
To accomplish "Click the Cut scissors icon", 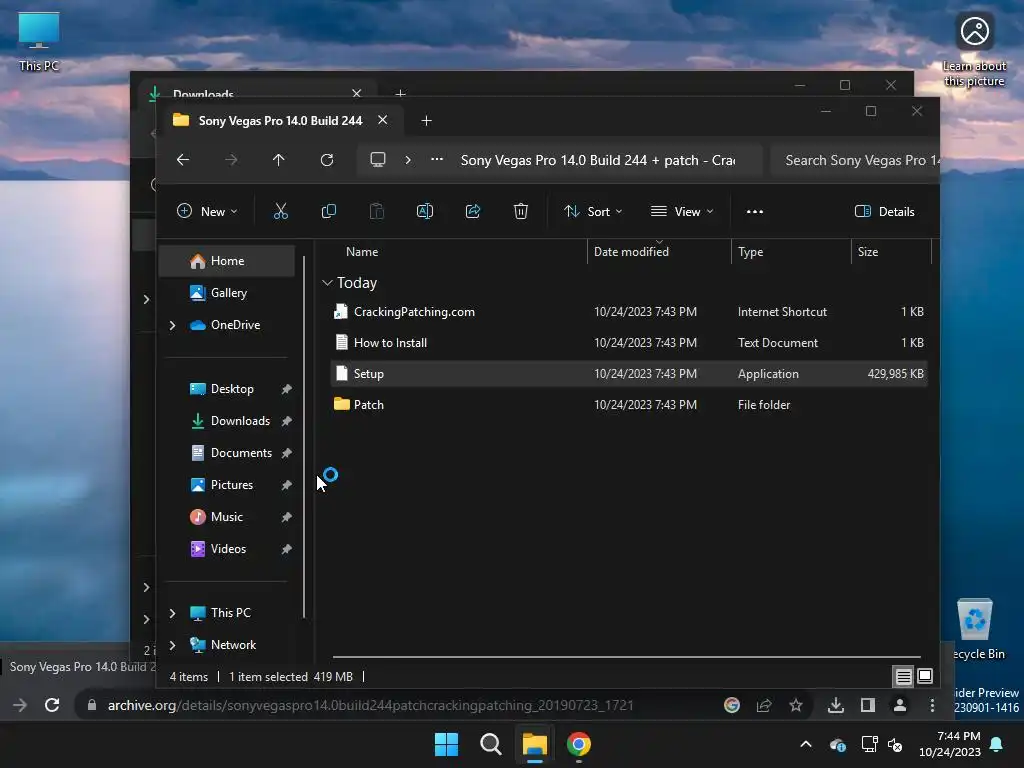I will [x=280, y=212].
